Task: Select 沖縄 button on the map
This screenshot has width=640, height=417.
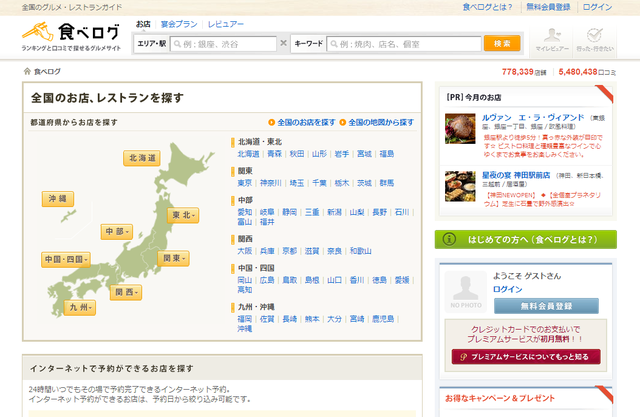Action: point(58,199)
